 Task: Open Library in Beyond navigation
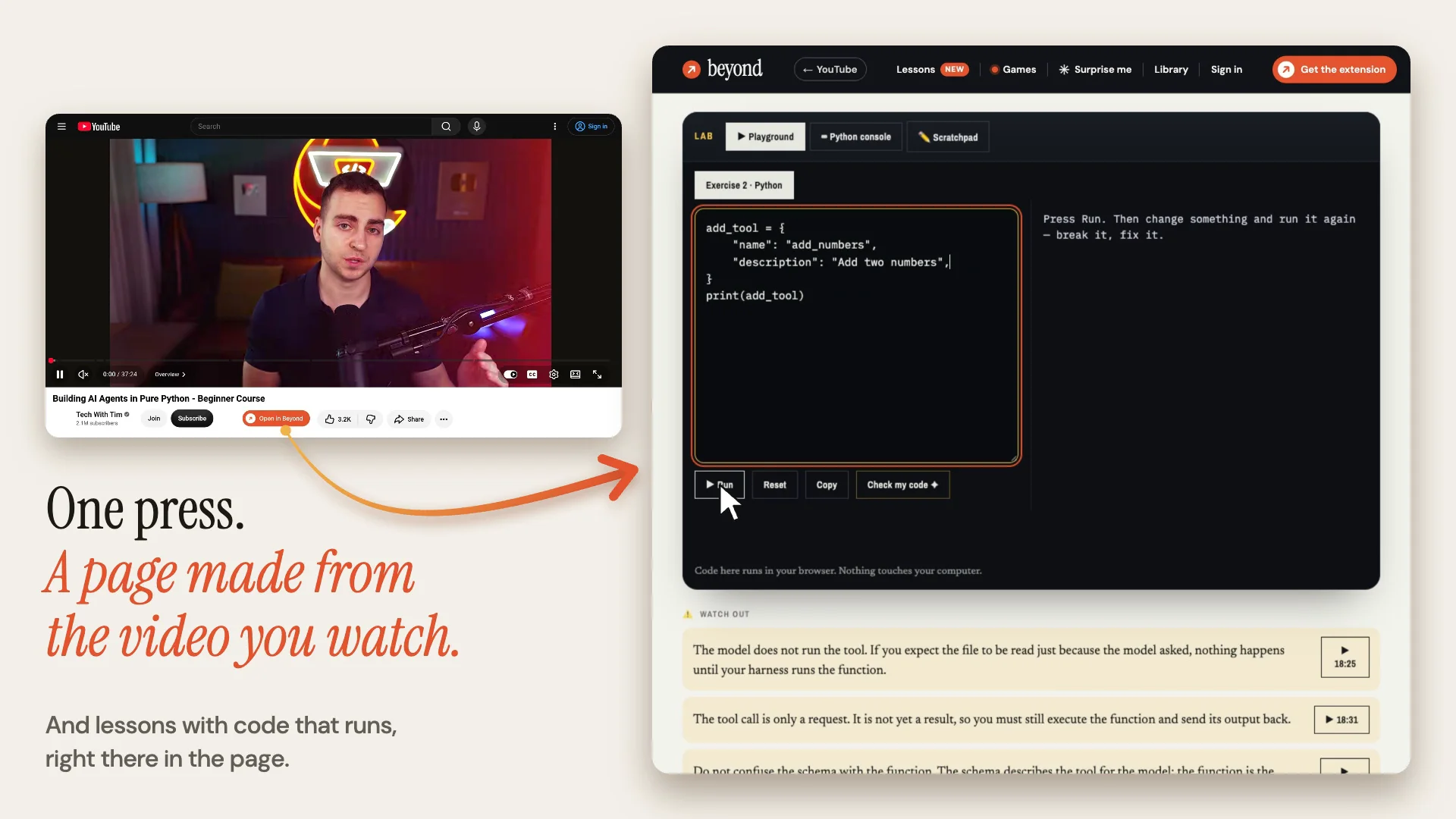pyautogui.click(x=1171, y=70)
